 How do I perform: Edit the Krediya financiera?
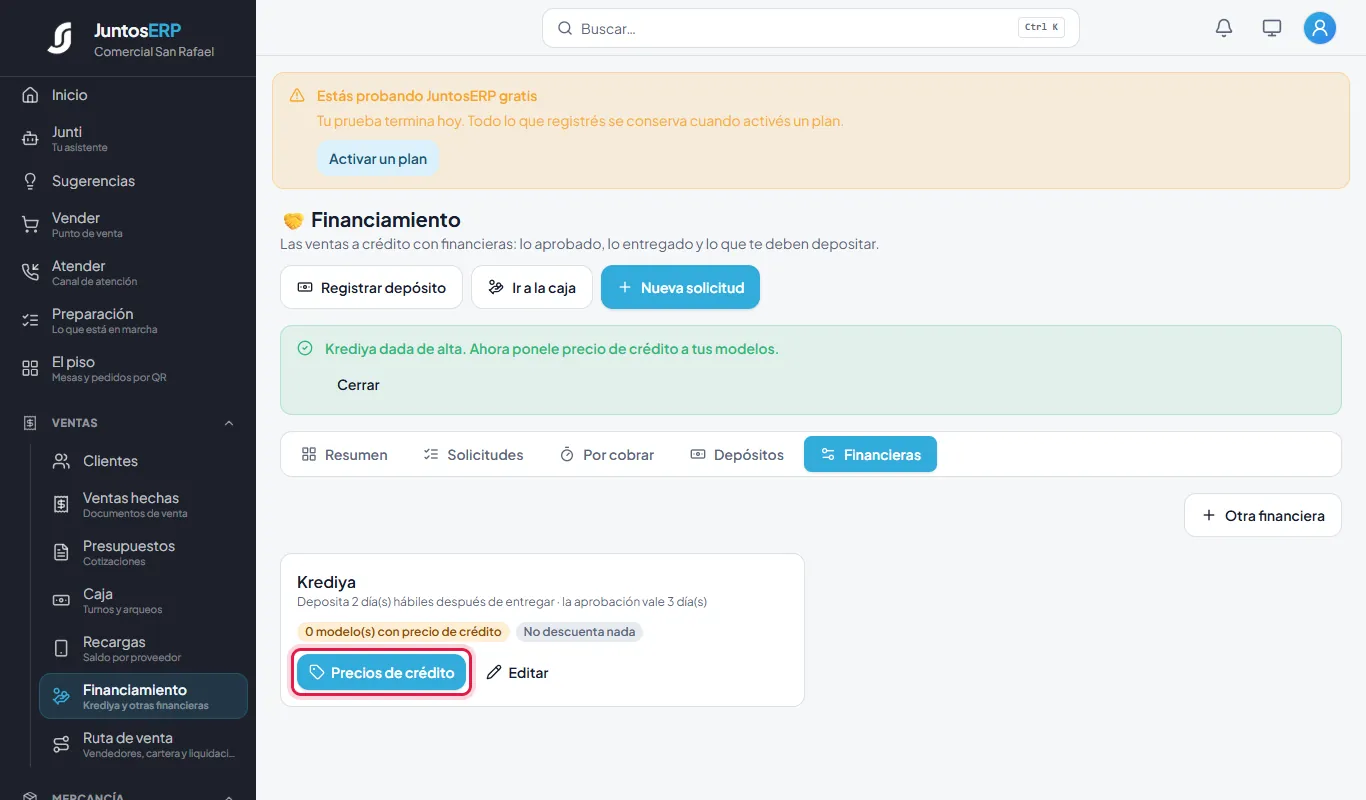pos(517,673)
